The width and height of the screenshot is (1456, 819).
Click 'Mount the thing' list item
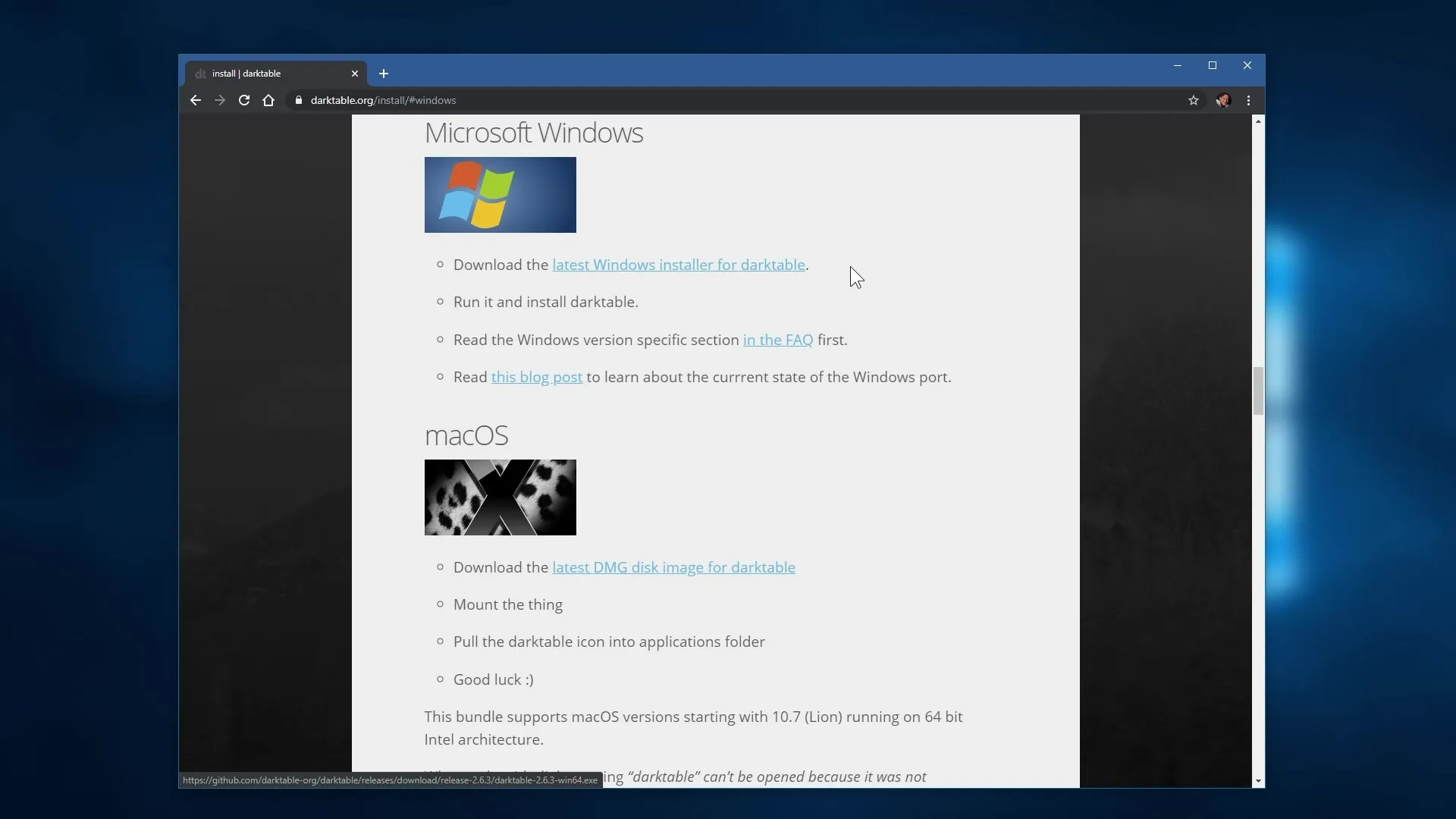508,604
